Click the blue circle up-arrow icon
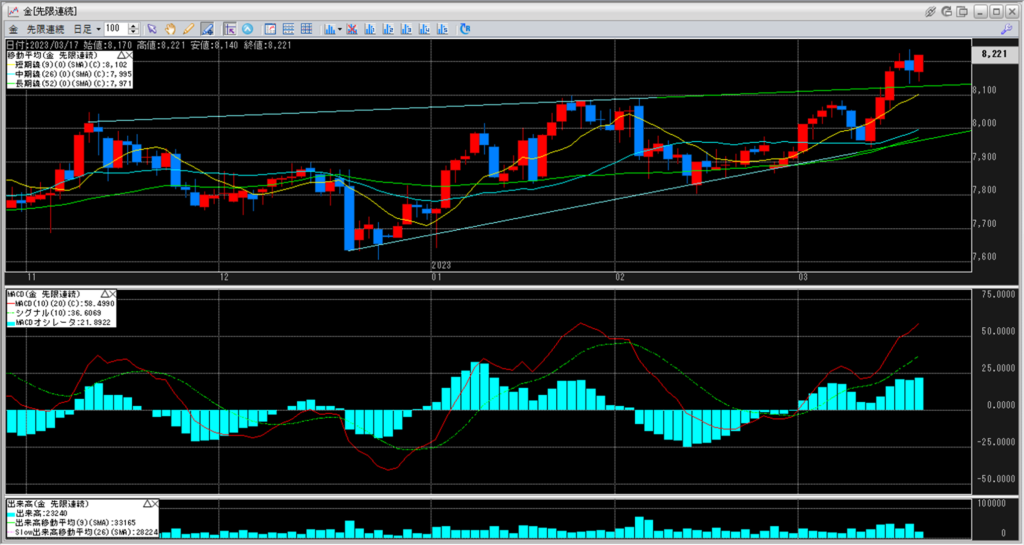The width and height of the screenshot is (1024, 545). tap(247, 28)
